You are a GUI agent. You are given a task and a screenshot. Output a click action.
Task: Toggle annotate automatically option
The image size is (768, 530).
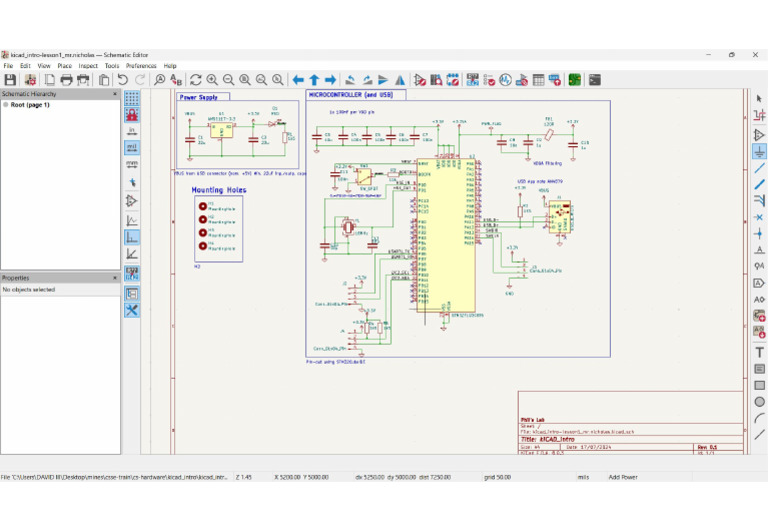coord(132,273)
